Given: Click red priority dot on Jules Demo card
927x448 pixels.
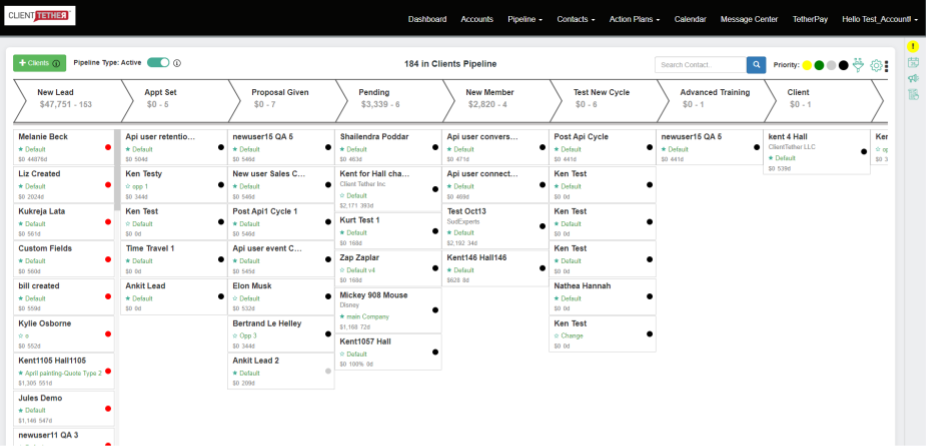Looking at the screenshot, I should tap(108, 408).
